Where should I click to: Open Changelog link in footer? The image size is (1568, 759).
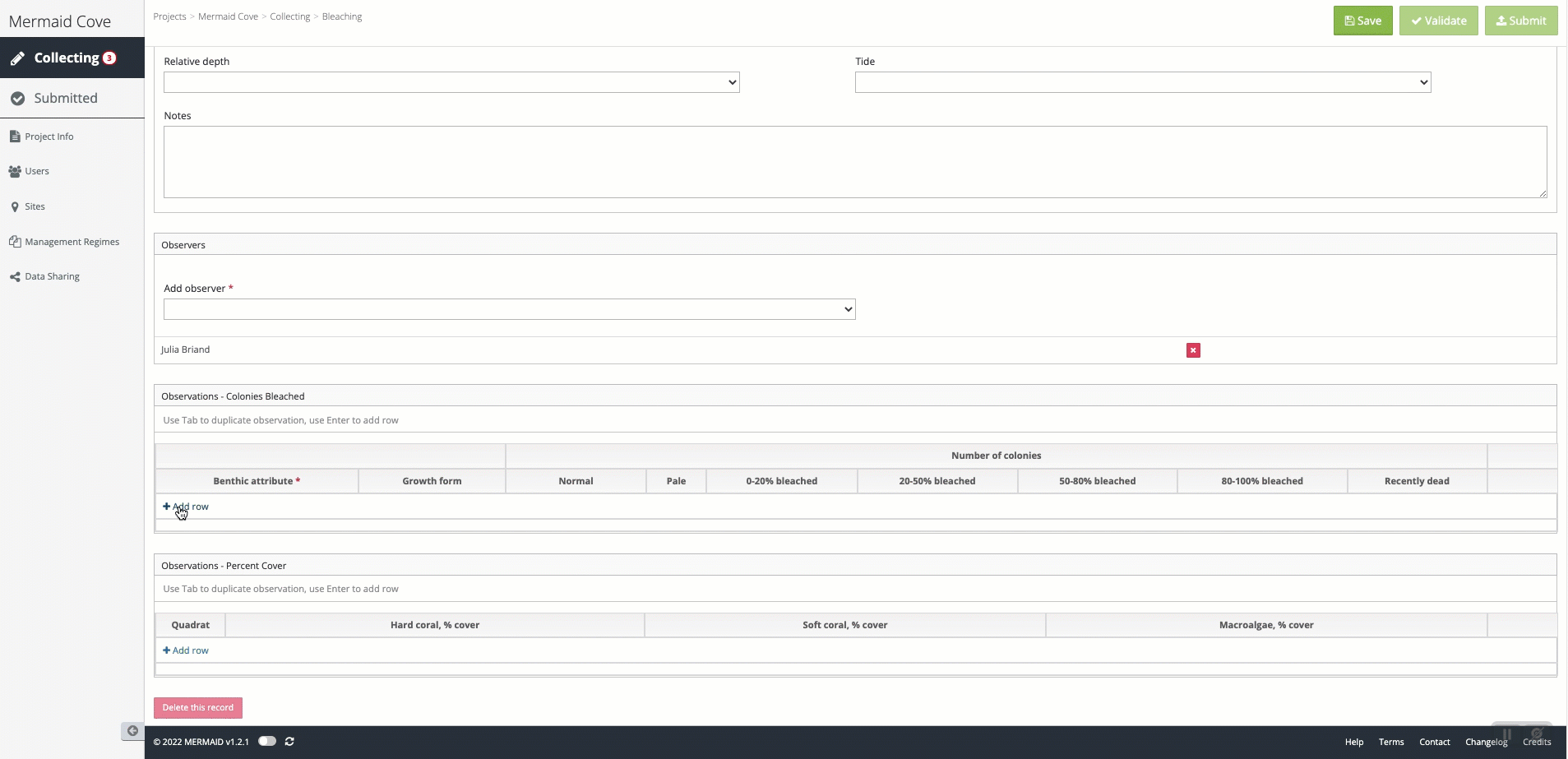[1487, 742]
